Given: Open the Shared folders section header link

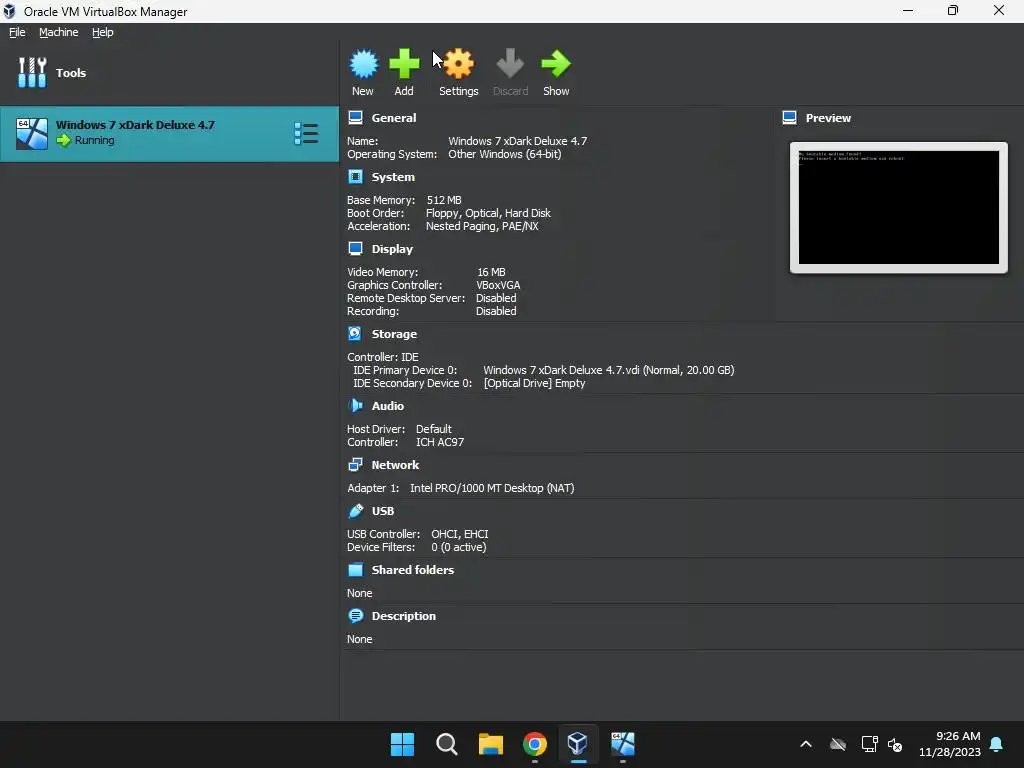Looking at the screenshot, I should pos(413,569).
